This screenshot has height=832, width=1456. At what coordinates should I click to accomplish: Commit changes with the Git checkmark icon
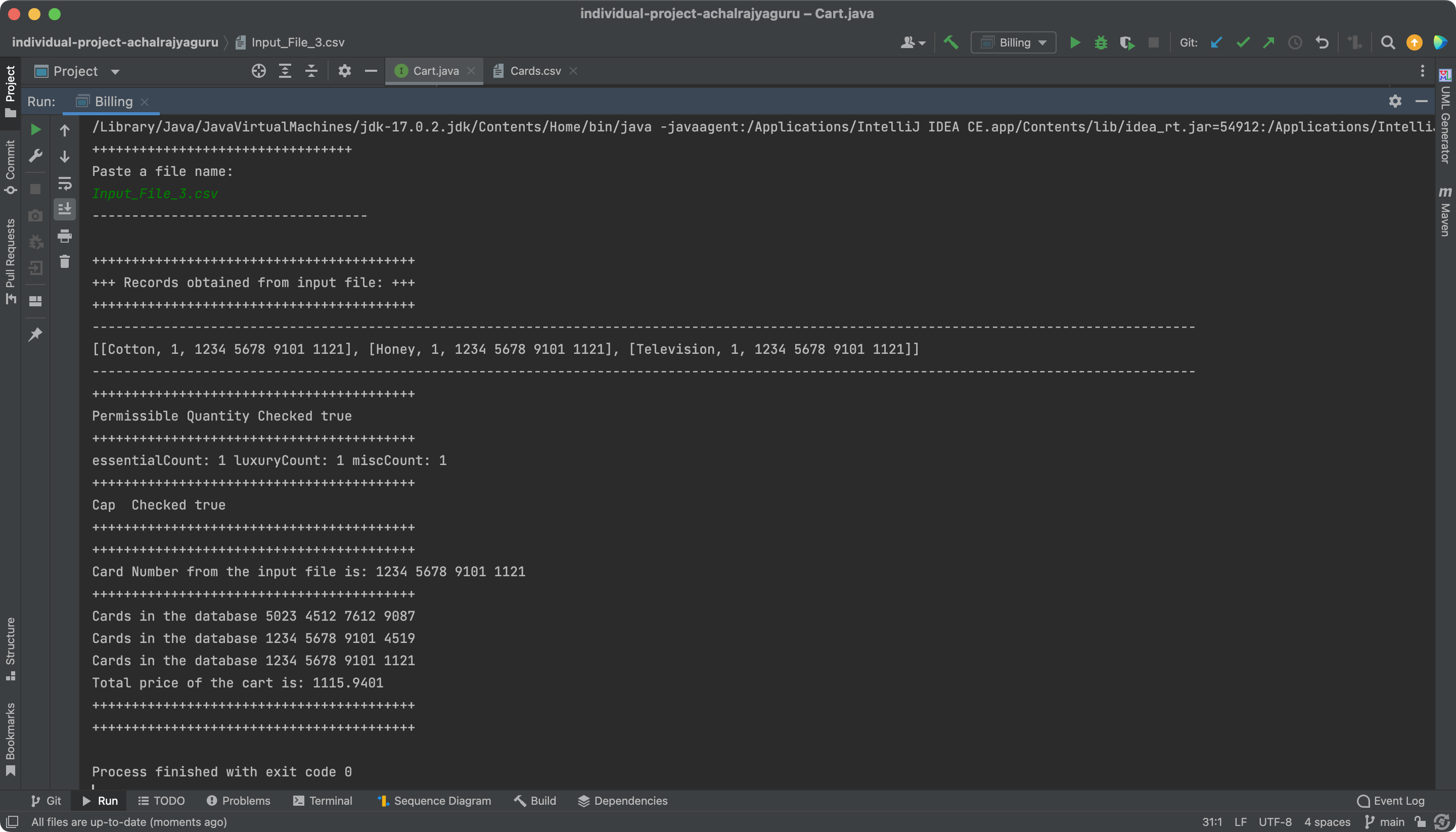tap(1243, 43)
